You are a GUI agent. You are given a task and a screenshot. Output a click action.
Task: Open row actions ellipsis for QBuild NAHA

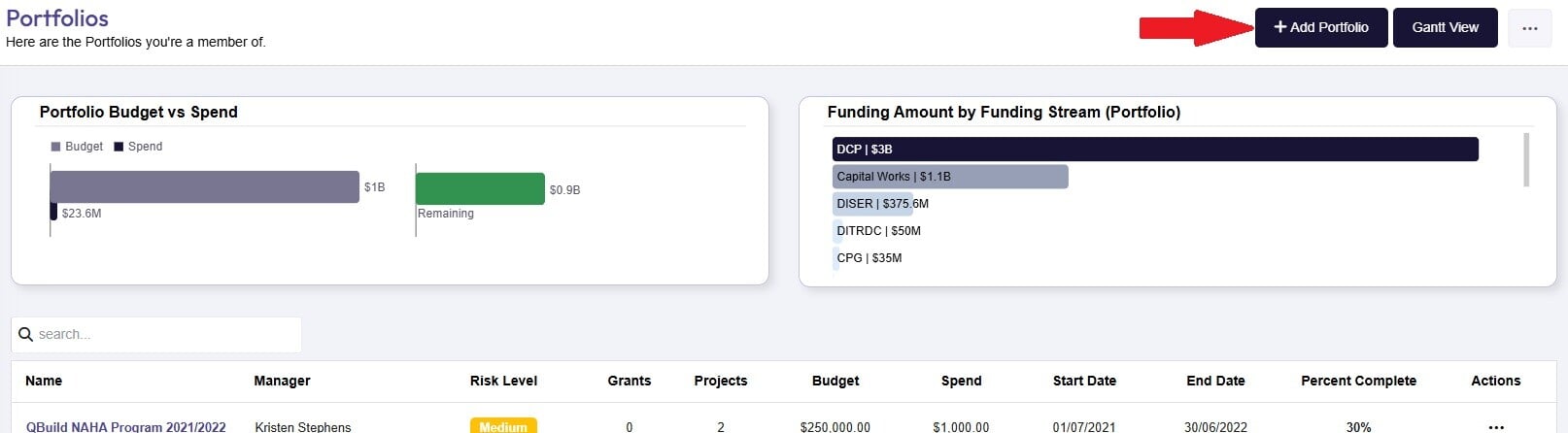tap(1495, 426)
